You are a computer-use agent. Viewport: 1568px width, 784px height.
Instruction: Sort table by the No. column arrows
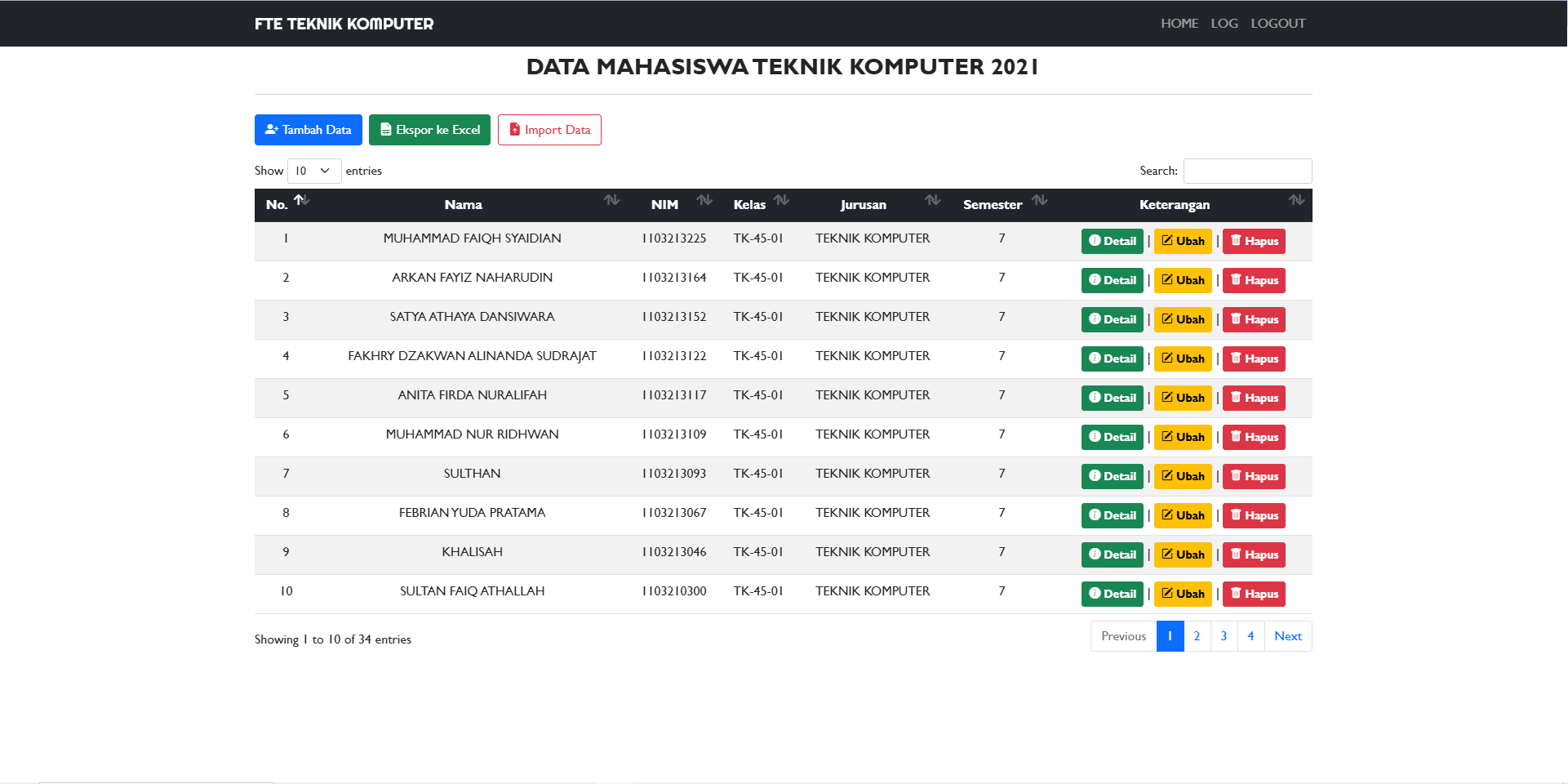click(301, 201)
